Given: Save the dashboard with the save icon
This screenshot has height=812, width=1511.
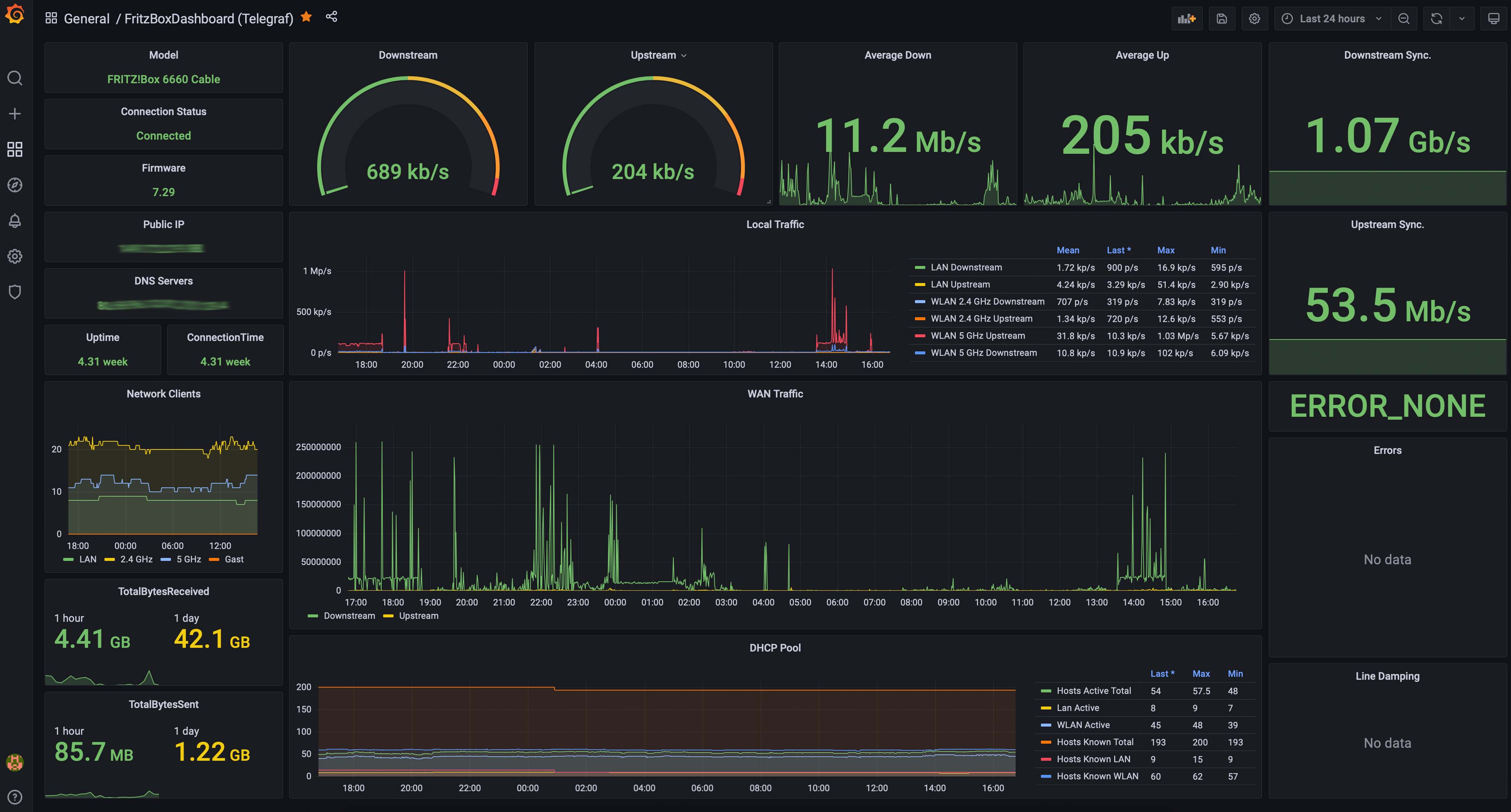Looking at the screenshot, I should (1222, 18).
